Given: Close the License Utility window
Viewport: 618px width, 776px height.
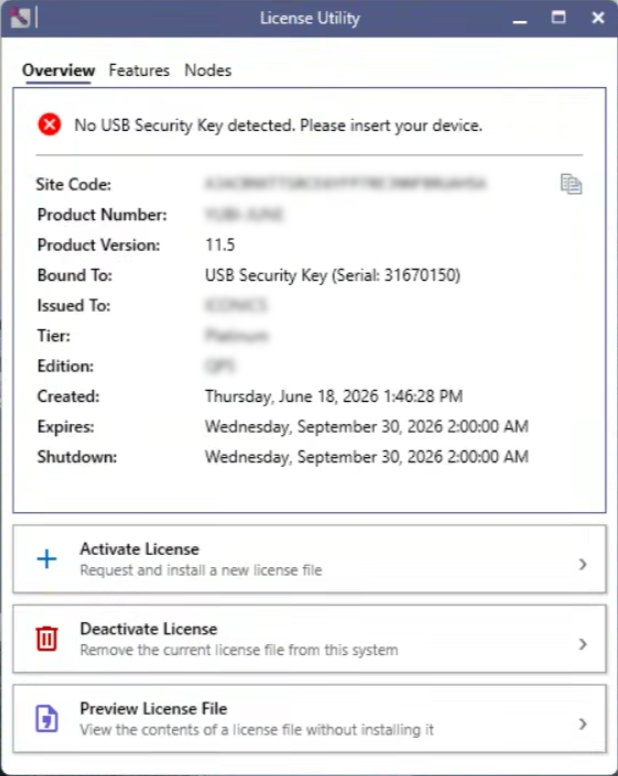Looking at the screenshot, I should click(x=598, y=18).
